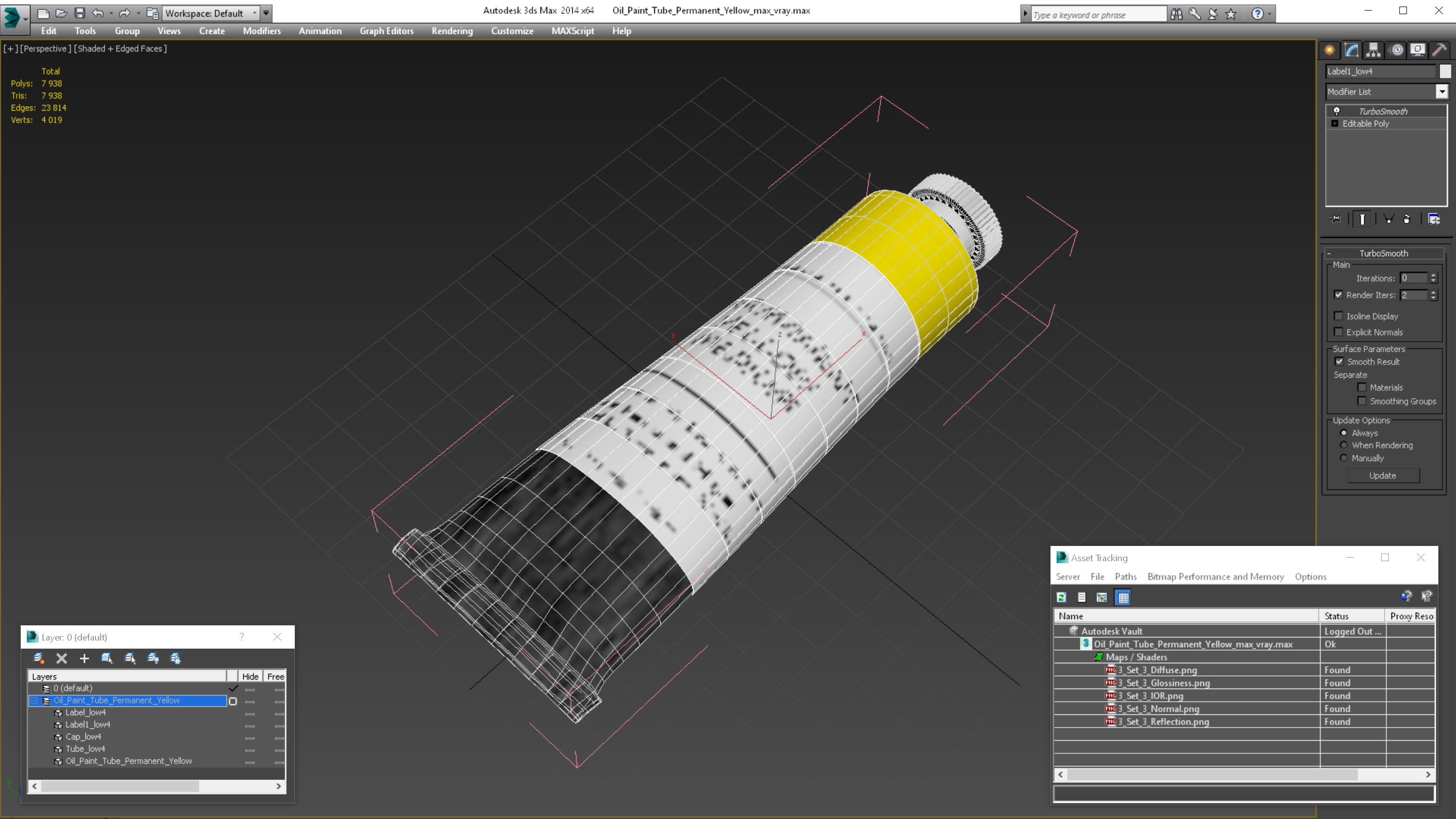Viewport: 1456px width, 819px height.
Task: Open the Display command panel tab
Action: 1418,50
